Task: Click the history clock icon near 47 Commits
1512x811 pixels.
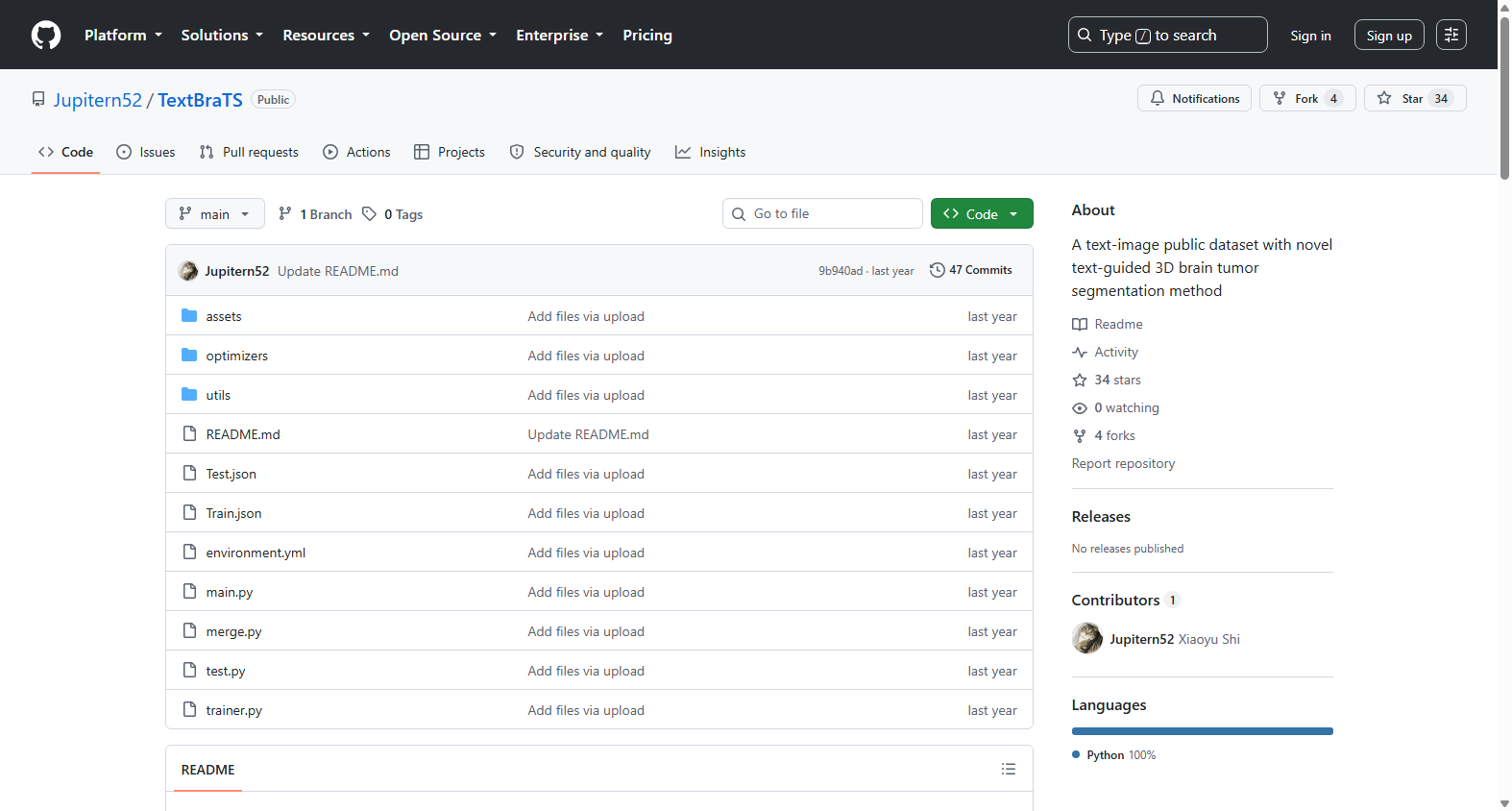Action: (938, 271)
